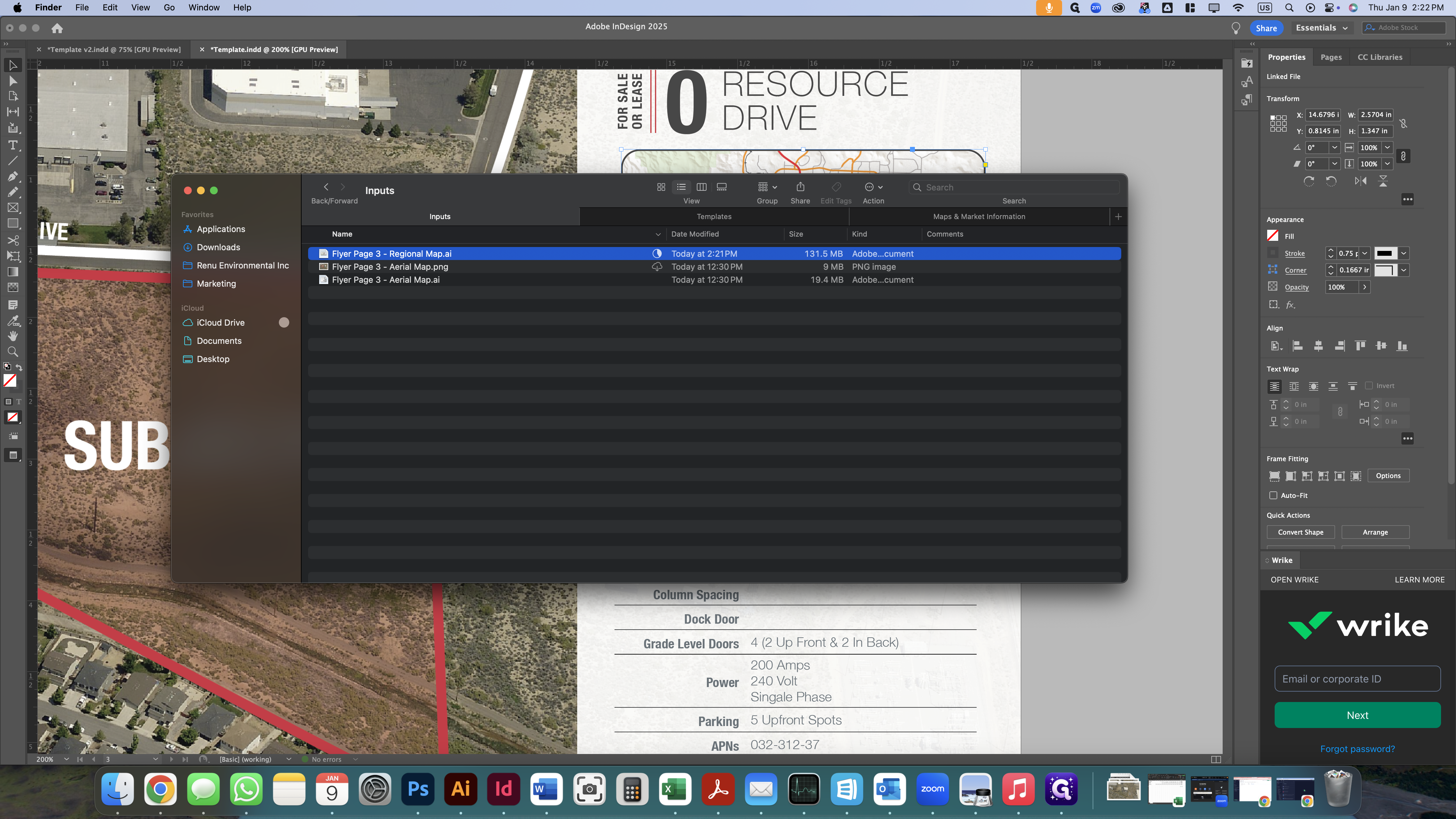Click the Arrange button
This screenshot has height=819, width=1456.
pyautogui.click(x=1375, y=532)
